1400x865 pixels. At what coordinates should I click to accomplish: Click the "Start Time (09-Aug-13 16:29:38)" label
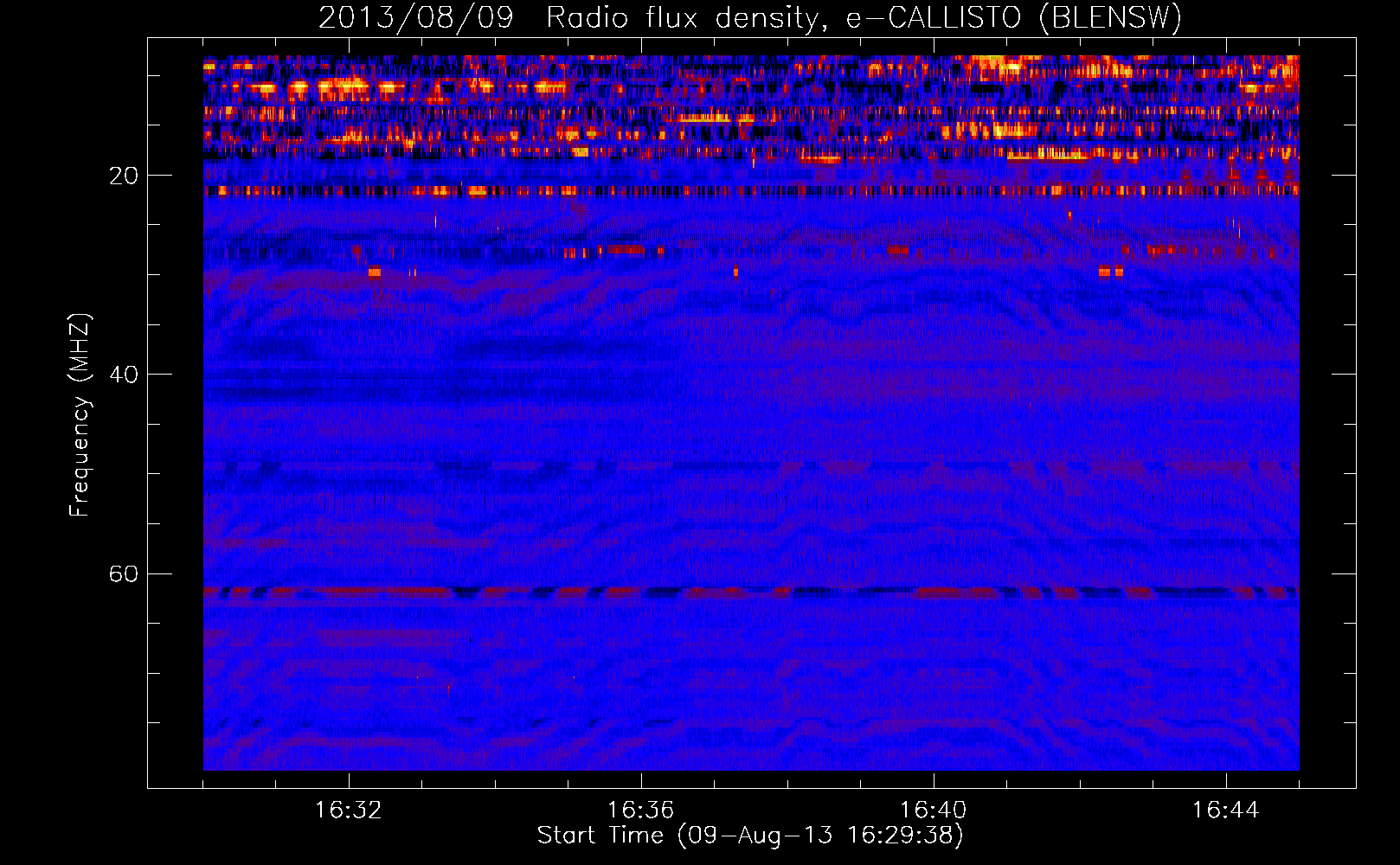pos(749,836)
